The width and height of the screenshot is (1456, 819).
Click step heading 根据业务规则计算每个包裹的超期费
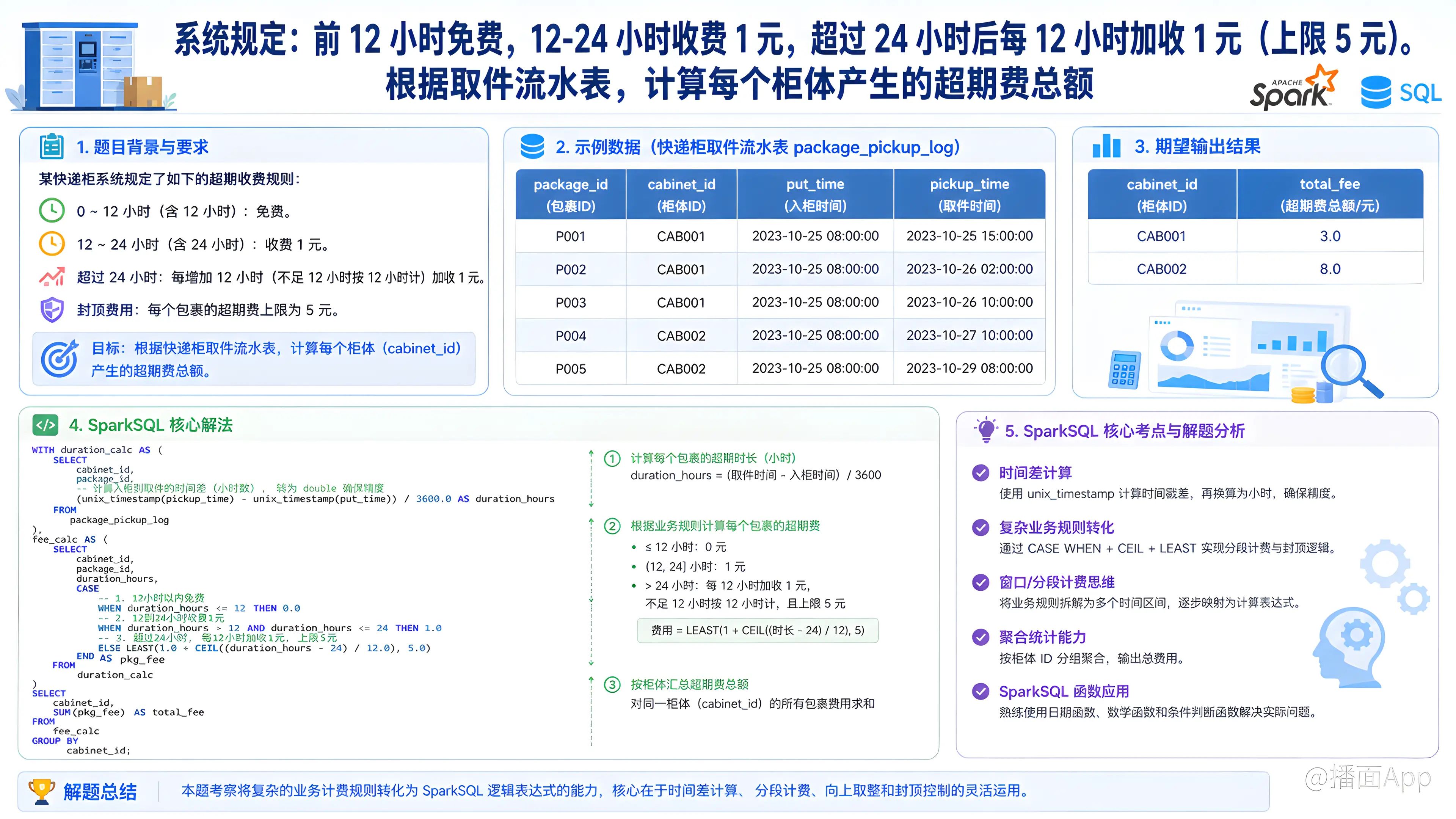point(725,526)
